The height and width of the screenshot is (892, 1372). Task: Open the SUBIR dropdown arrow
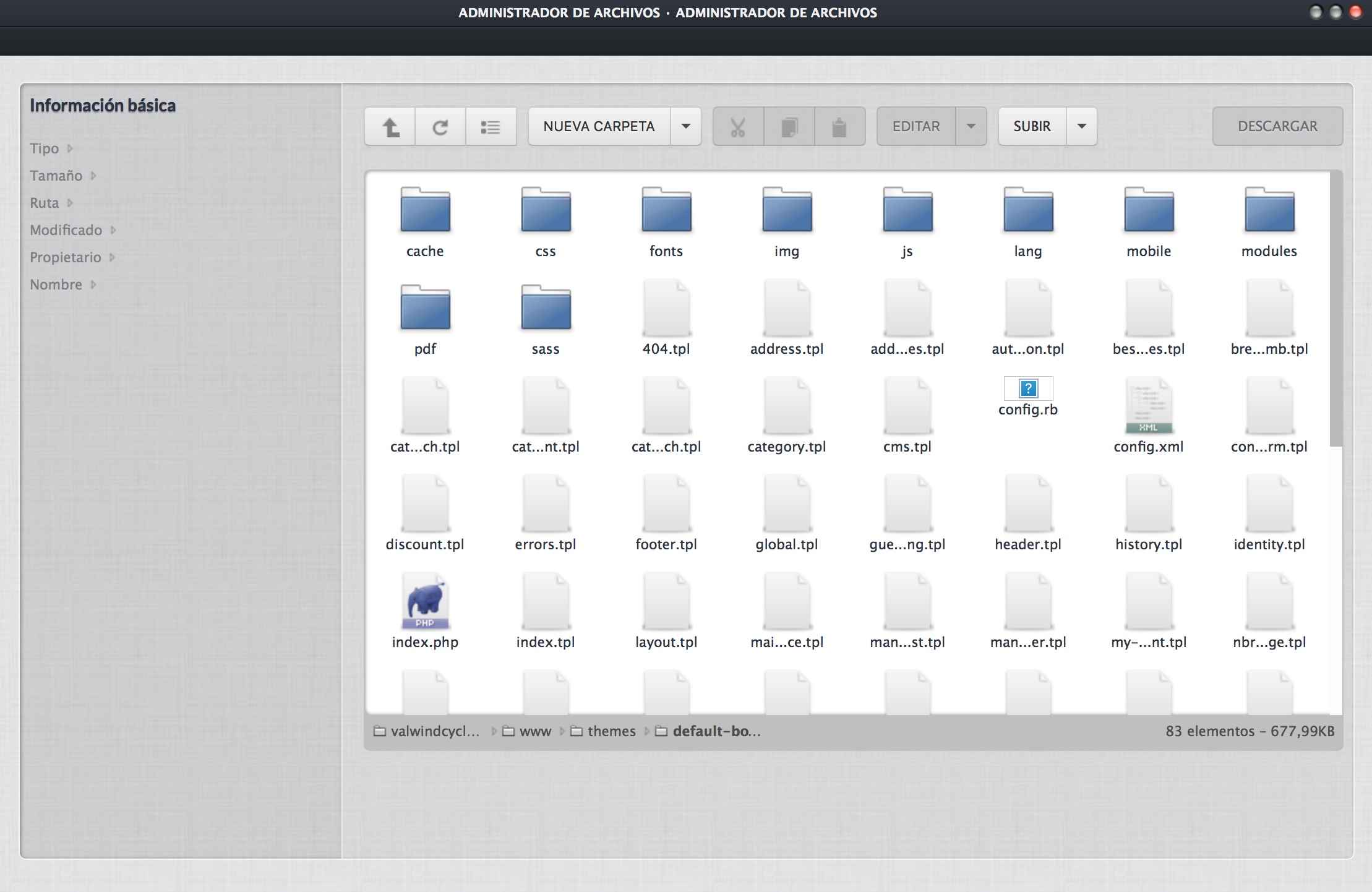1081,126
